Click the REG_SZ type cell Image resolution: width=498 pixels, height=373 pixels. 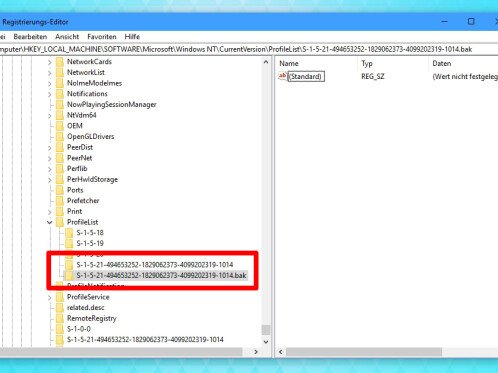[373, 77]
